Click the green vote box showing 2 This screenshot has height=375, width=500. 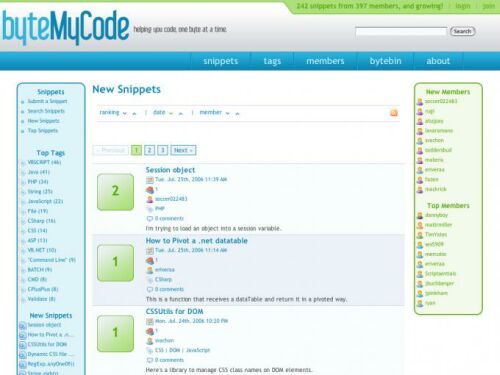(x=115, y=192)
